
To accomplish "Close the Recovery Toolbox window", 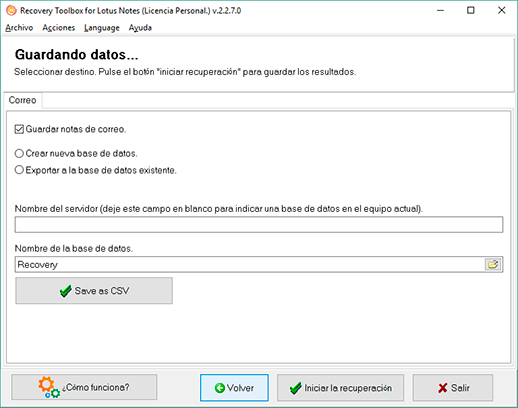I will 502,10.
